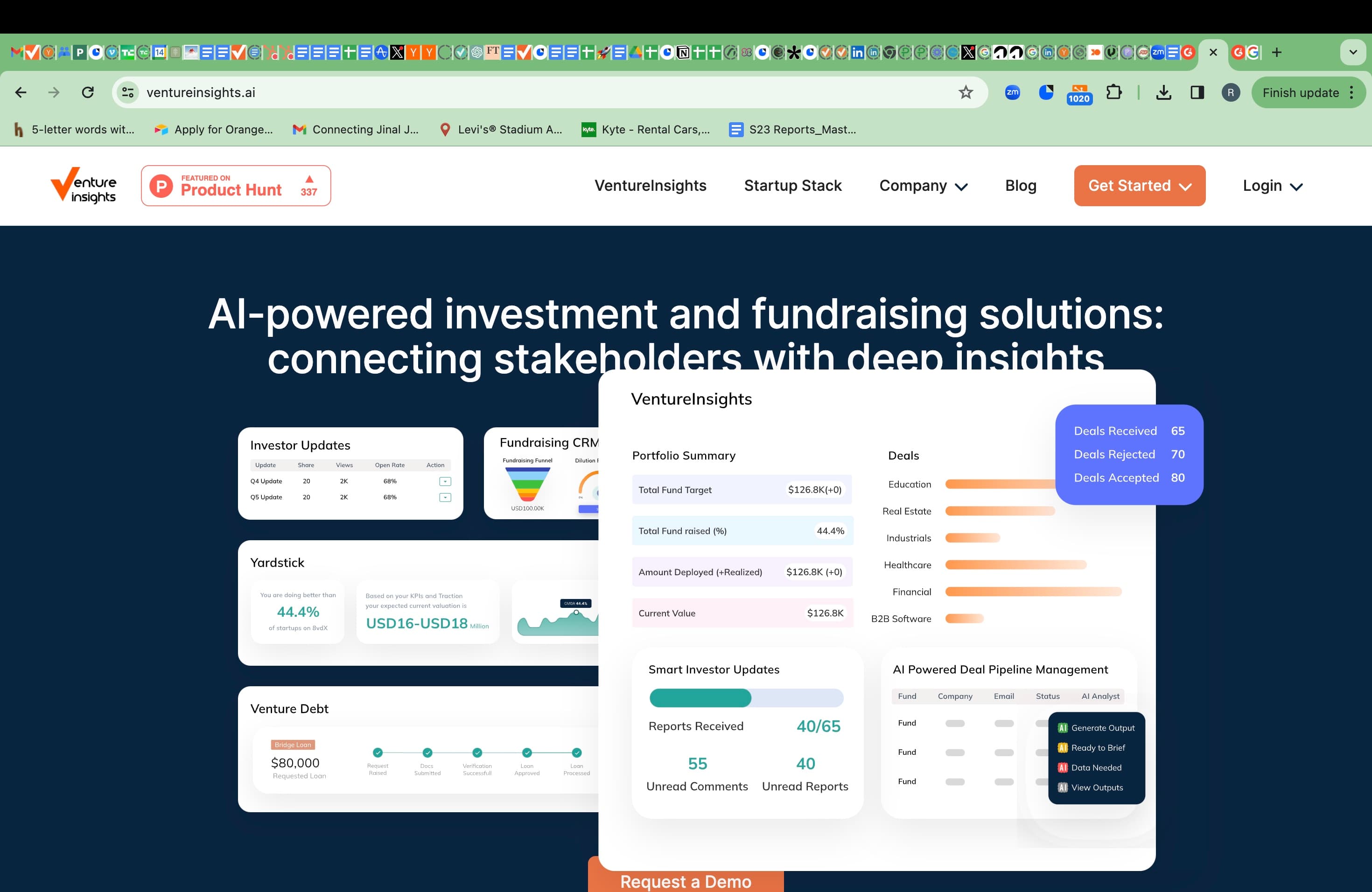Open the extensions puzzle icon
Screen dimensions: 1372x892
coord(1115,92)
